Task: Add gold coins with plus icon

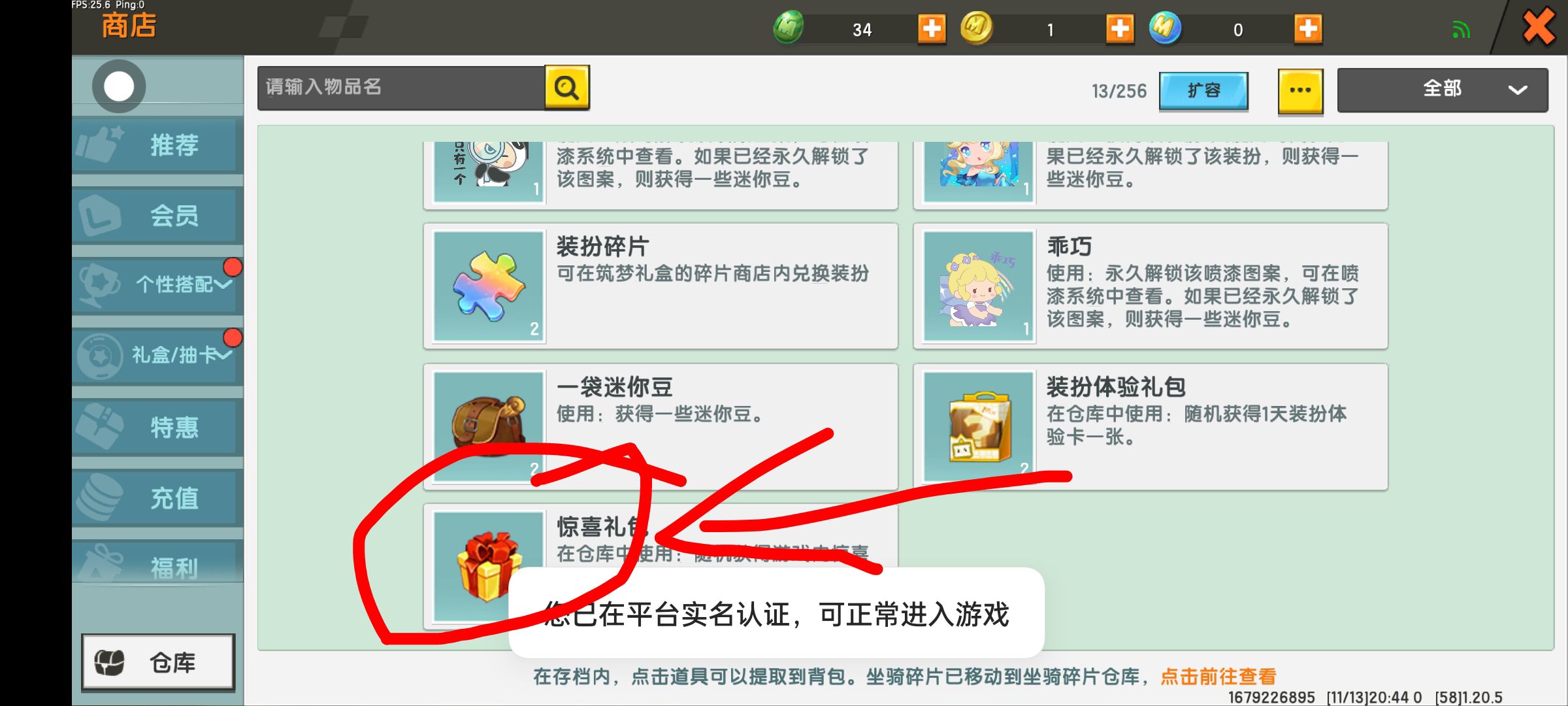Action: click(1120, 29)
